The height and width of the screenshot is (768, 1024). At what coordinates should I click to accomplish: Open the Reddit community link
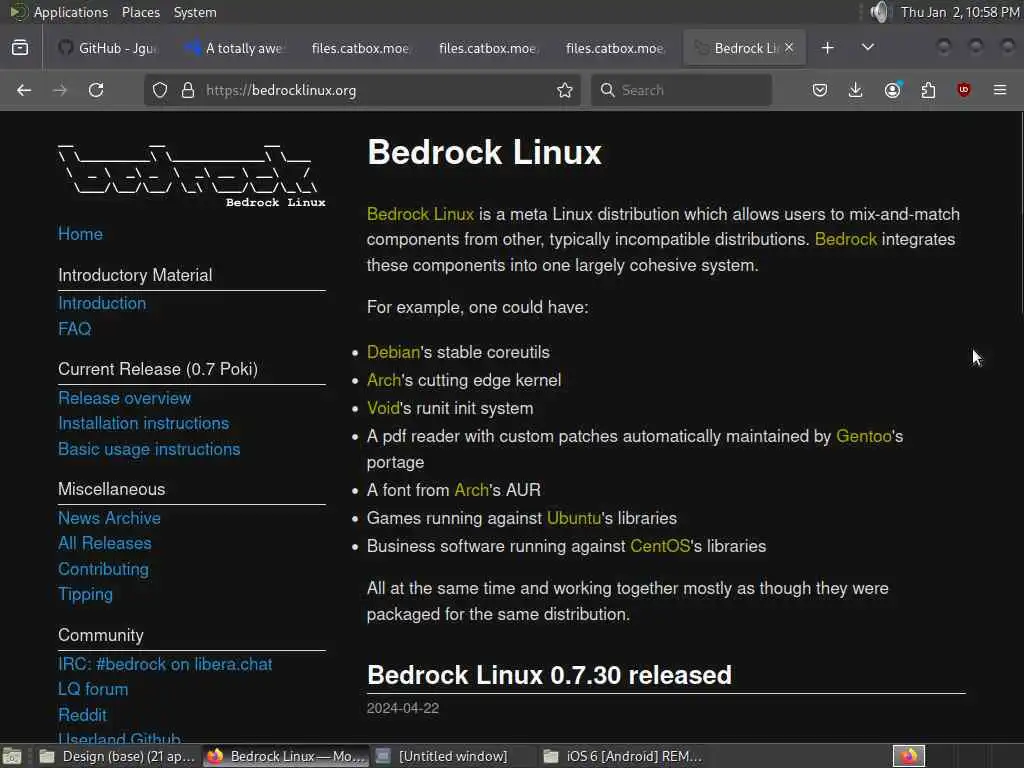(x=82, y=715)
